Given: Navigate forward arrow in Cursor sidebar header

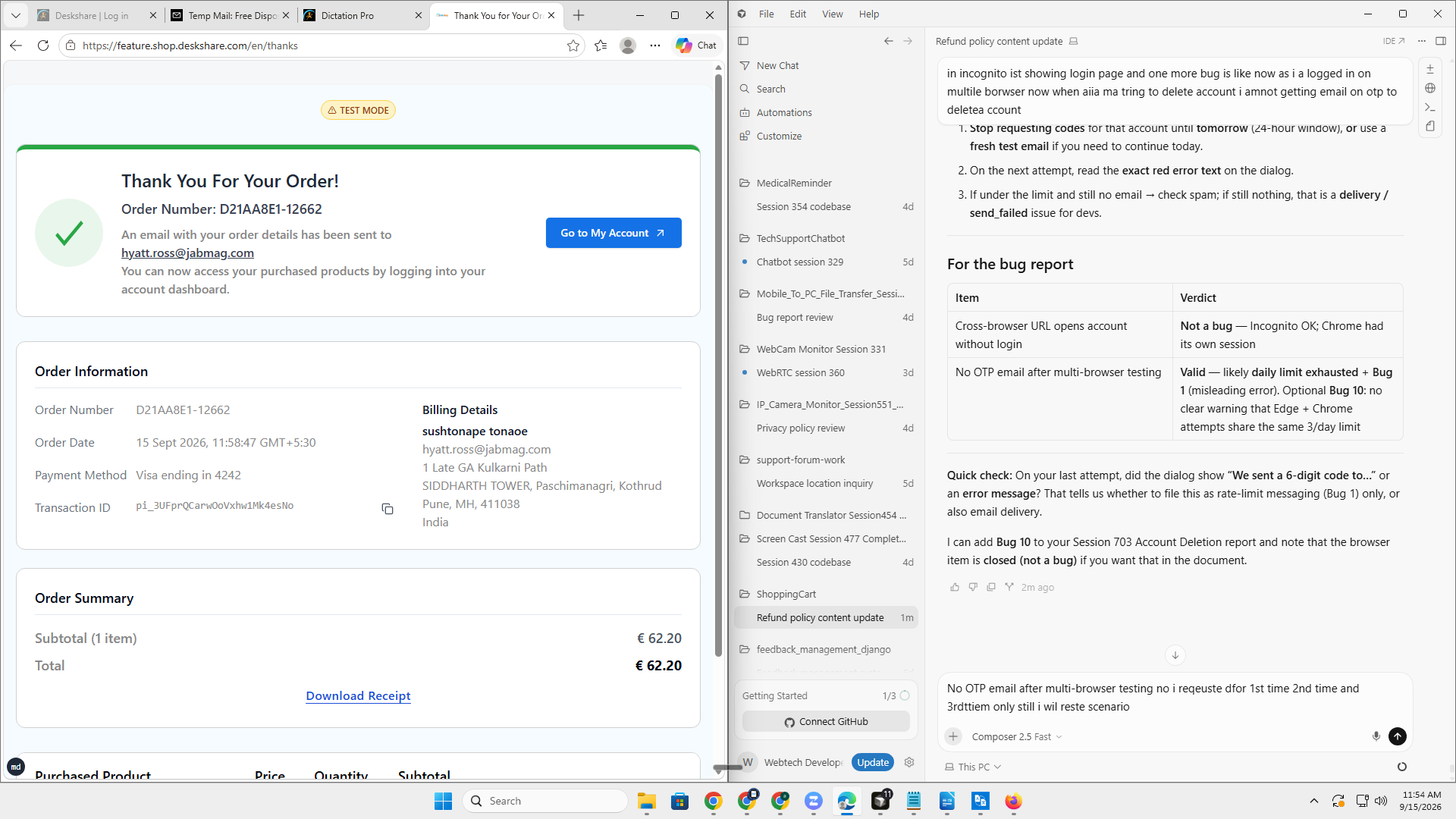Looking at the screenshot, I should click(908, 41).
